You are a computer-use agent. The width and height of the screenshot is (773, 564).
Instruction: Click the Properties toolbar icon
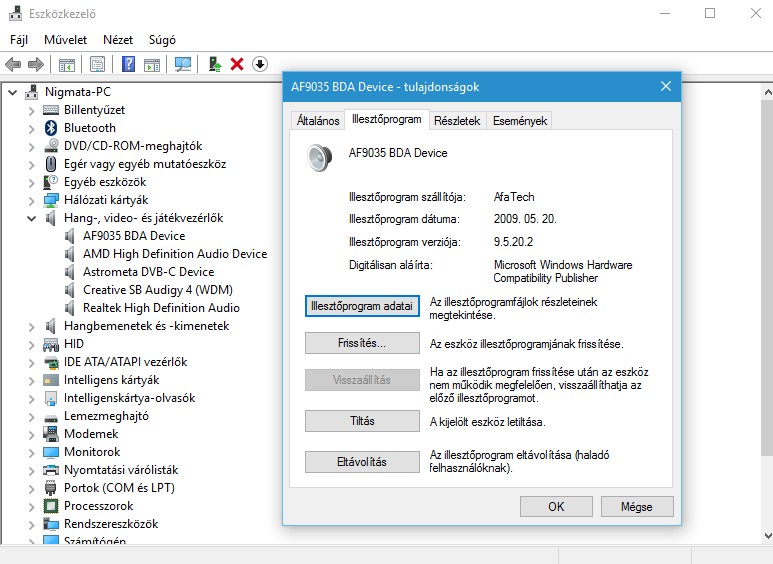click(x=97, y=64)
